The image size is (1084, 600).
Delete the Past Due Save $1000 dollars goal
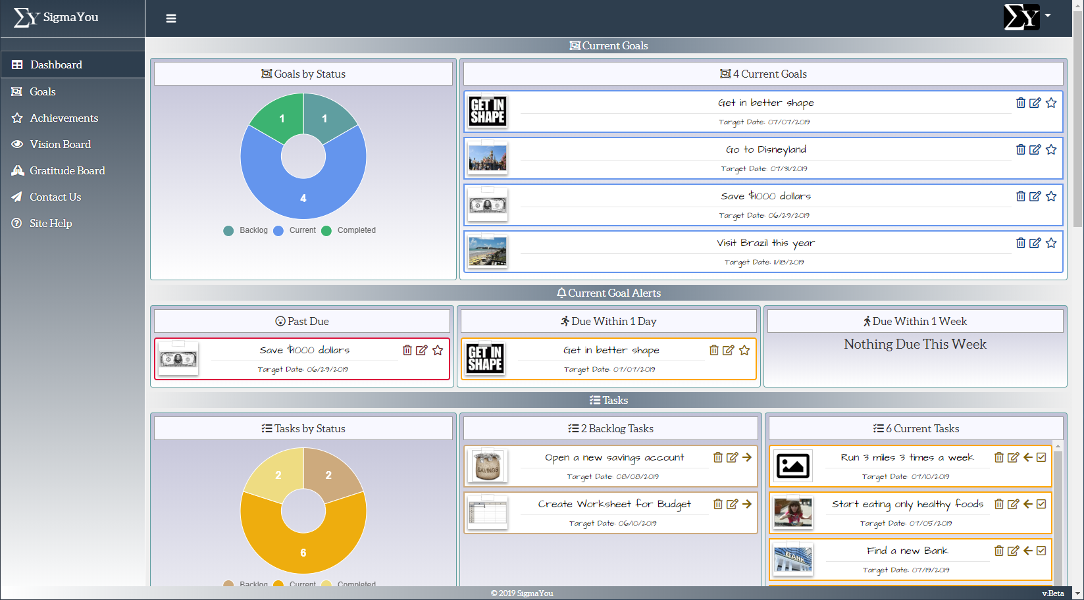click(407, 350)
